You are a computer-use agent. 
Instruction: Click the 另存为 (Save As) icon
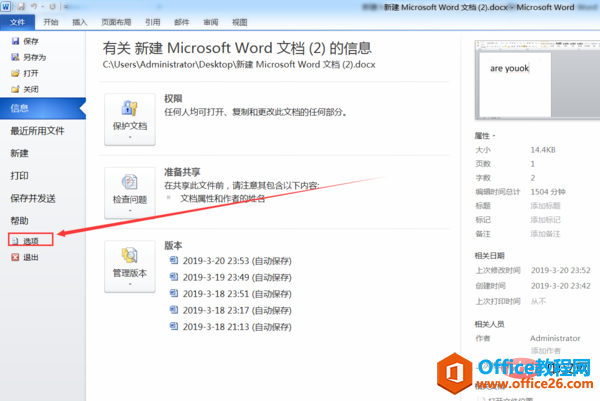[14, 57]
